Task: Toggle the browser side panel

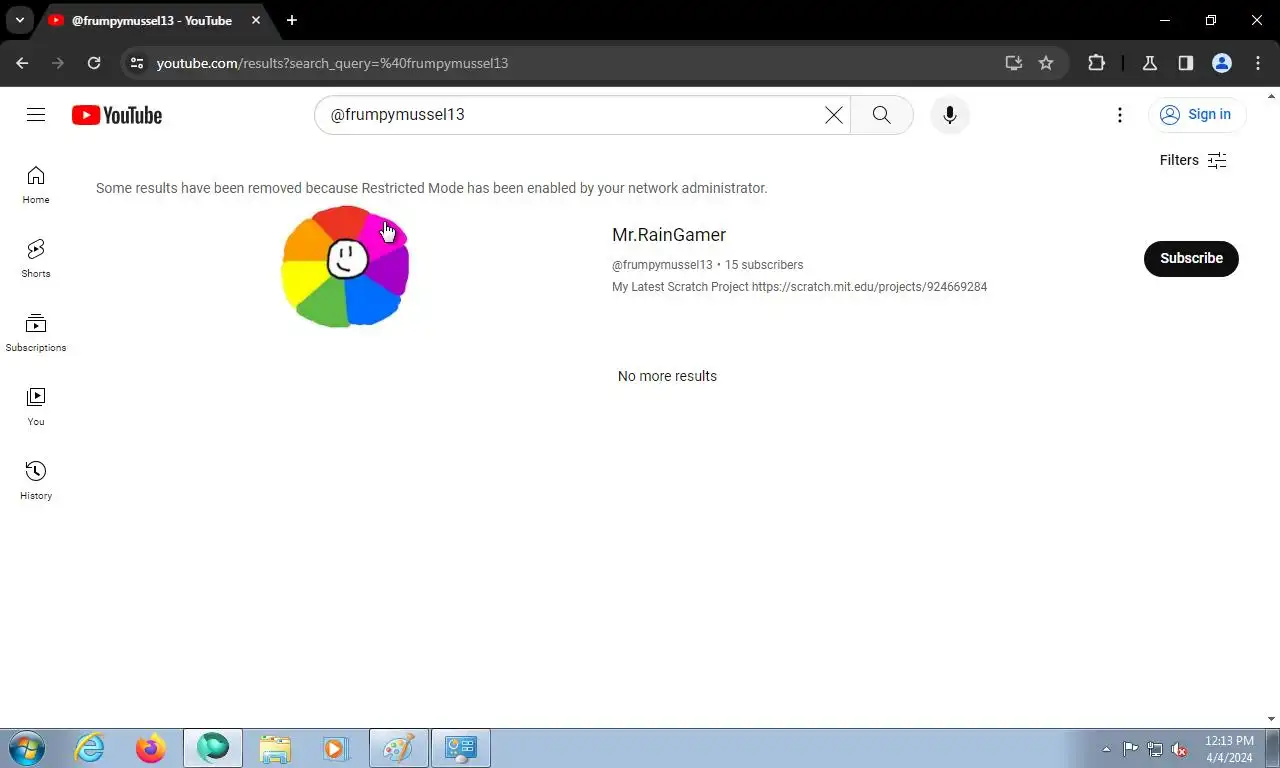Action: point(1186,63)
